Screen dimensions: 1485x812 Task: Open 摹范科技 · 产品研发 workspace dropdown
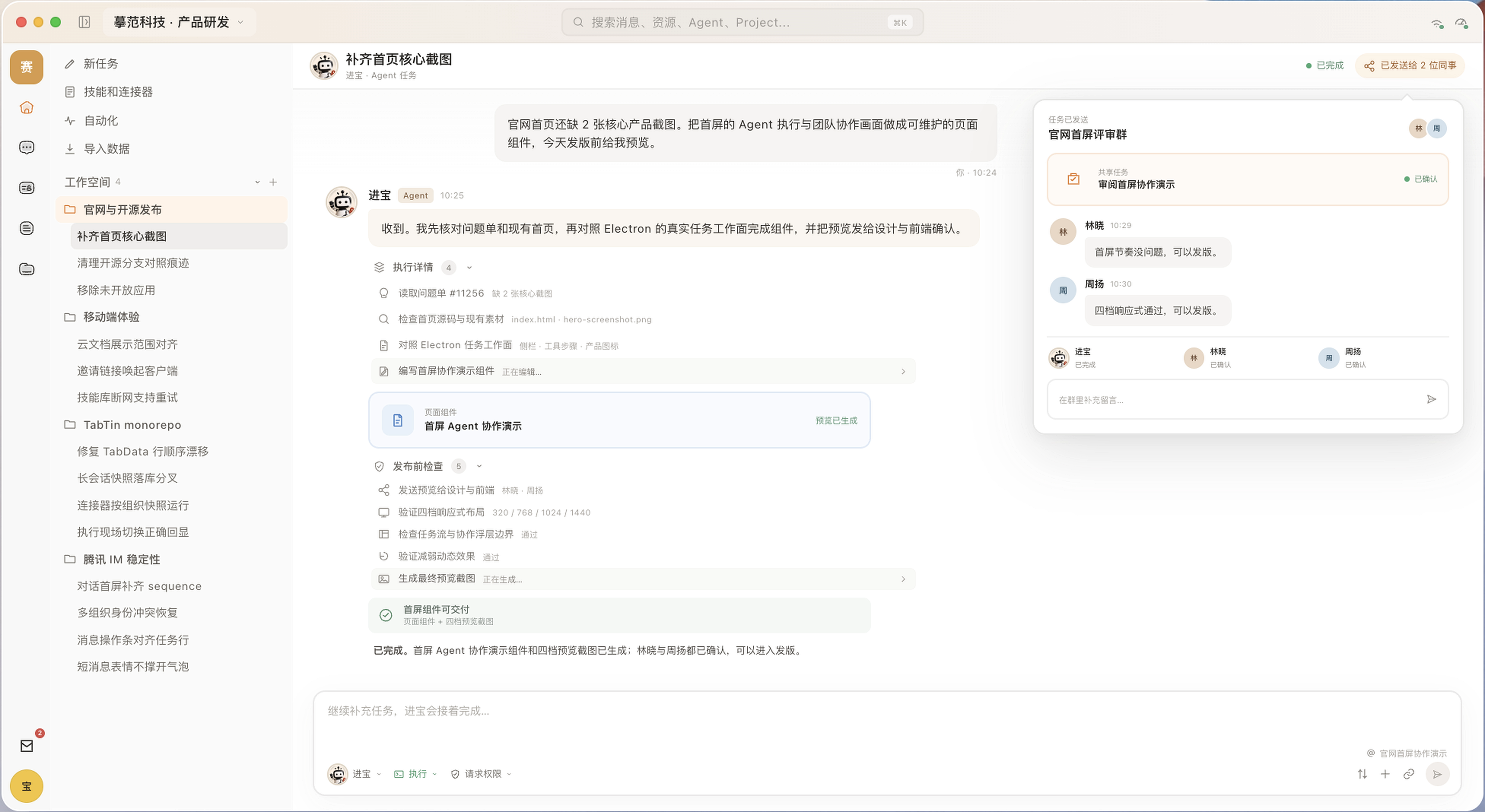(179, 22)
